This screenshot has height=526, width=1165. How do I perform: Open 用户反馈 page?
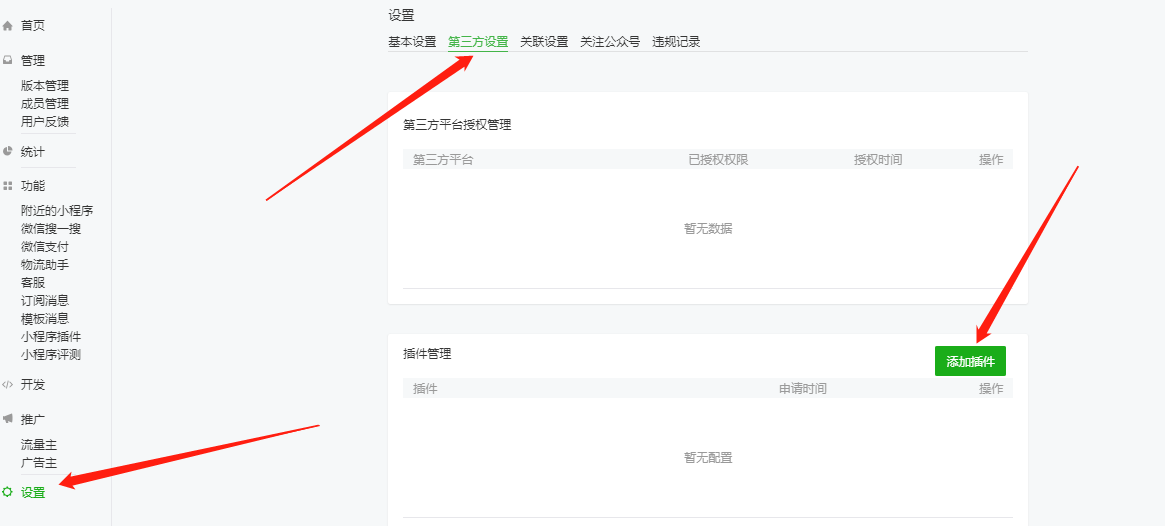[x=45, y=122]
